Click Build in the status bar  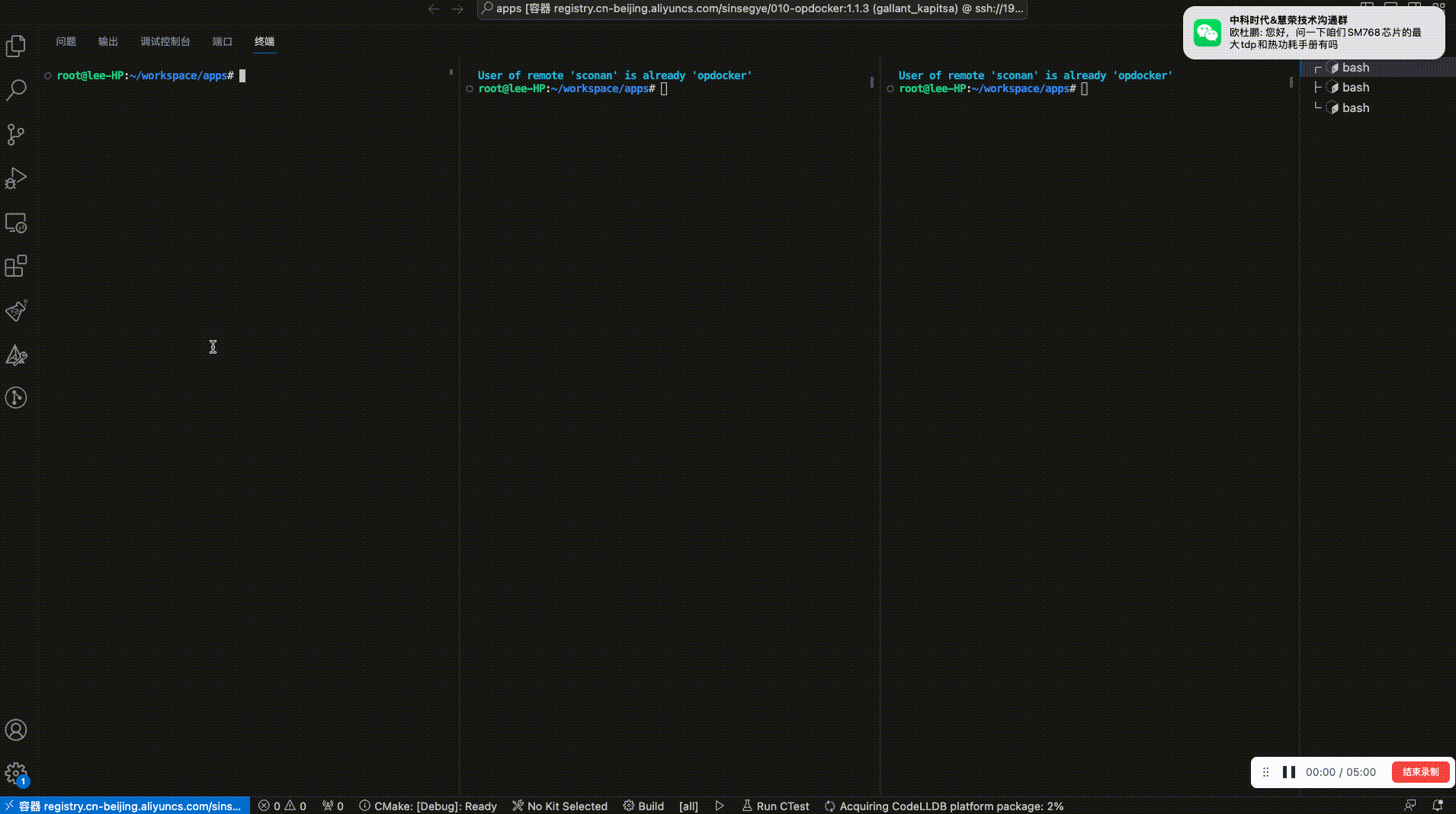coord(644,806)
